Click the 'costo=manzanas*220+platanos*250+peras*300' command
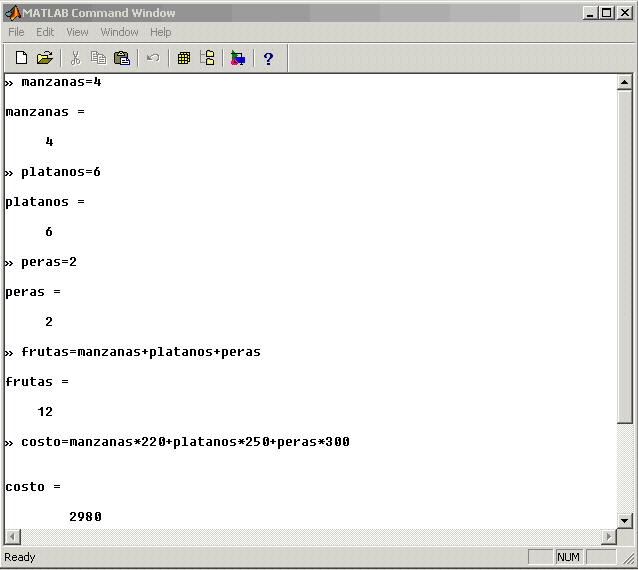This screenshot has width=638, height=570. [186, 441]
